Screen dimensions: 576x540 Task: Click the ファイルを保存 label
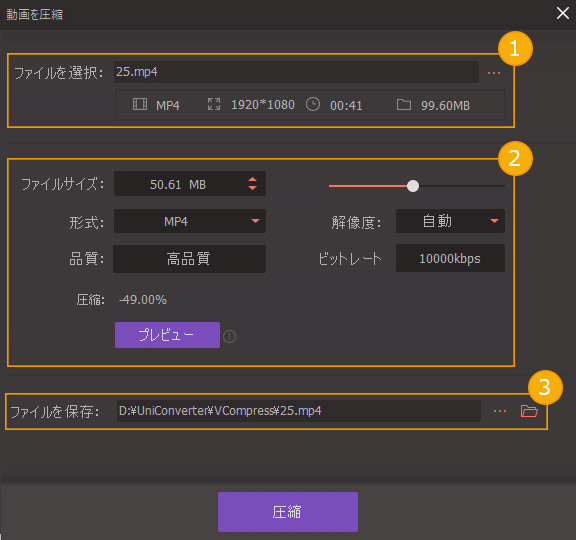point(54,412)
